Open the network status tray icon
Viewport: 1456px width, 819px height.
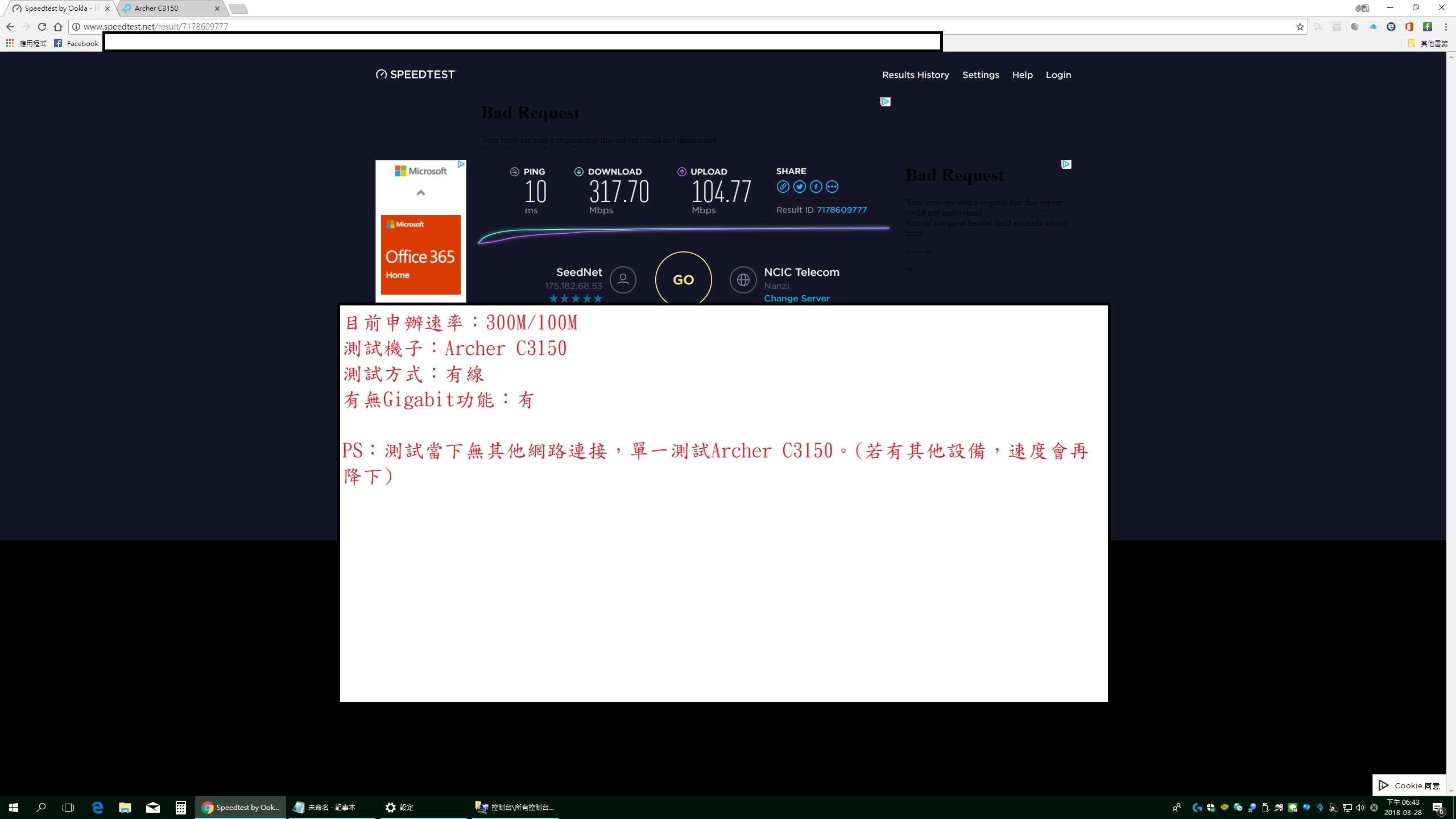[1347, 808]
